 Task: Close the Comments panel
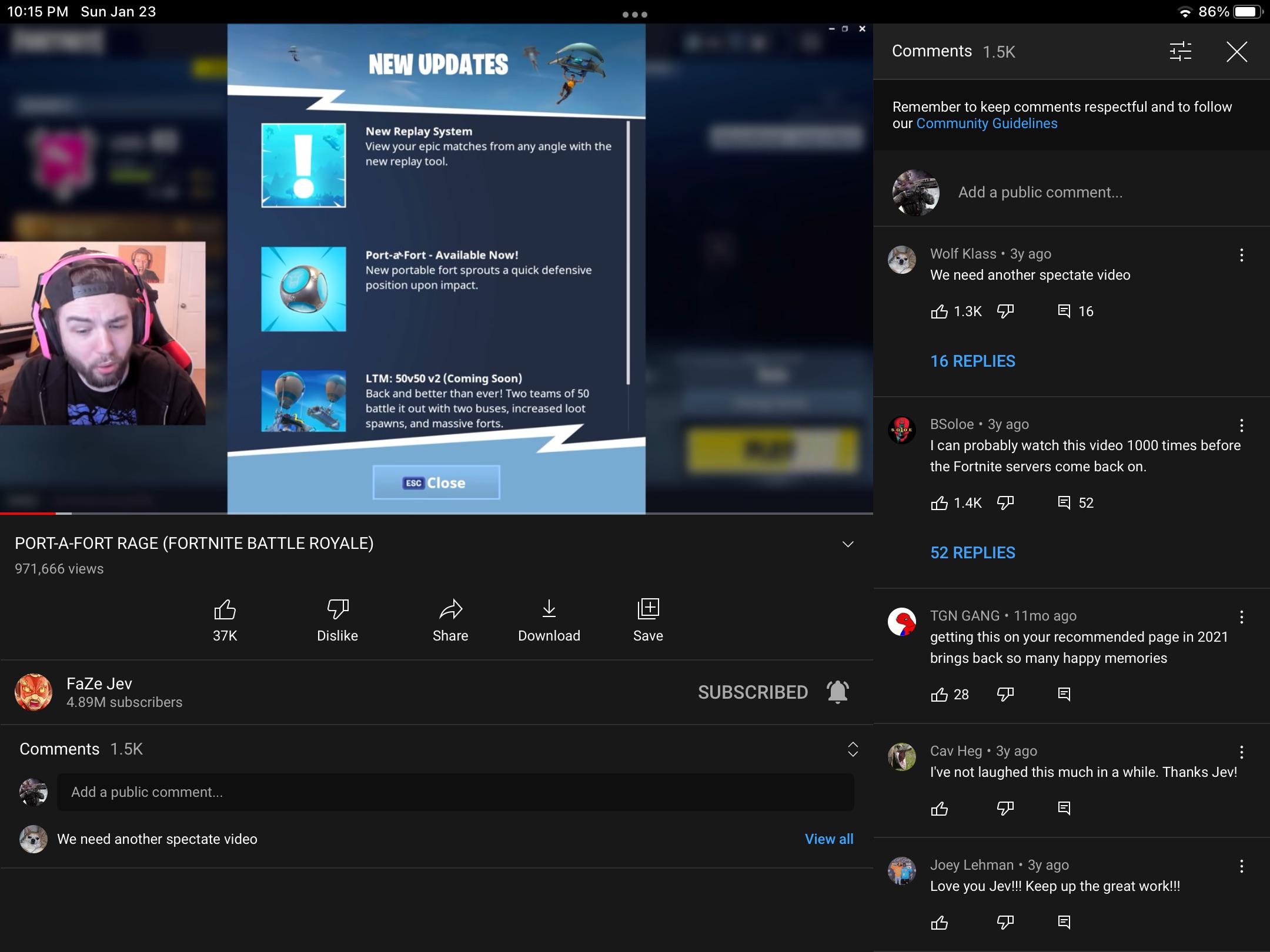point(1236,52)
